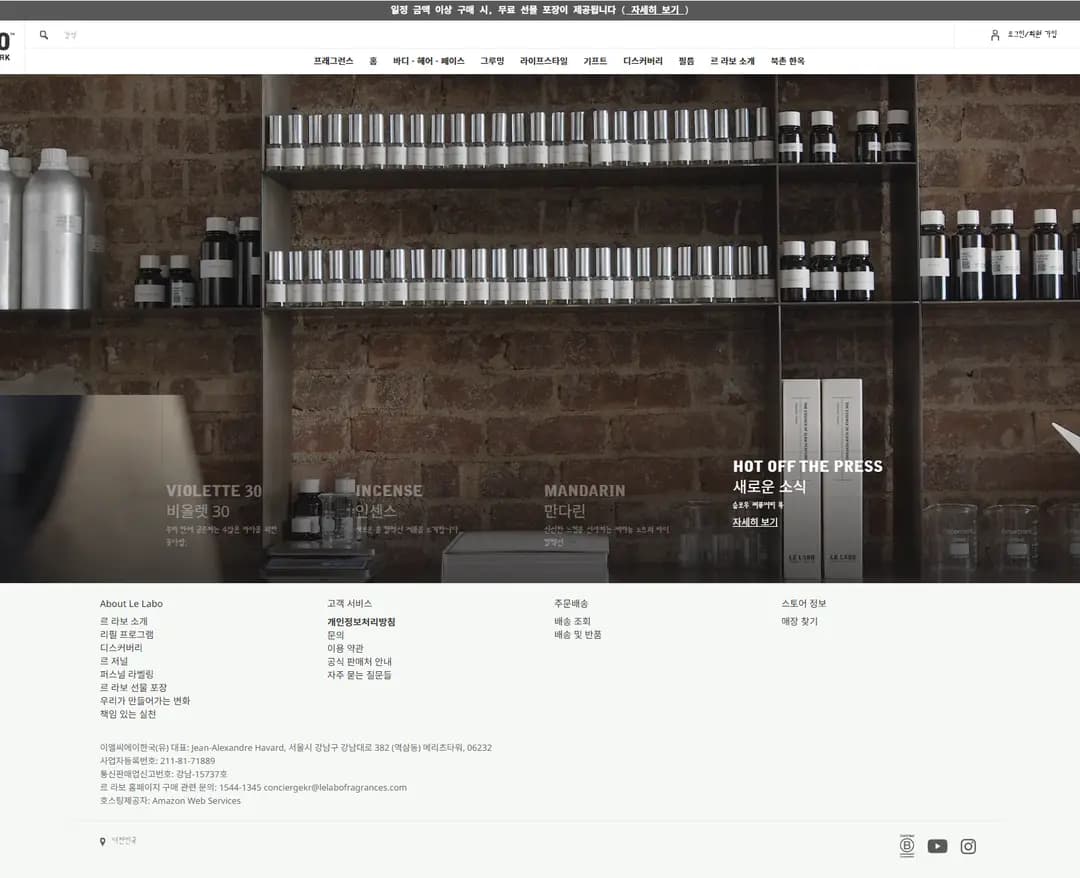Open the 프래그런스 menu

333,61
